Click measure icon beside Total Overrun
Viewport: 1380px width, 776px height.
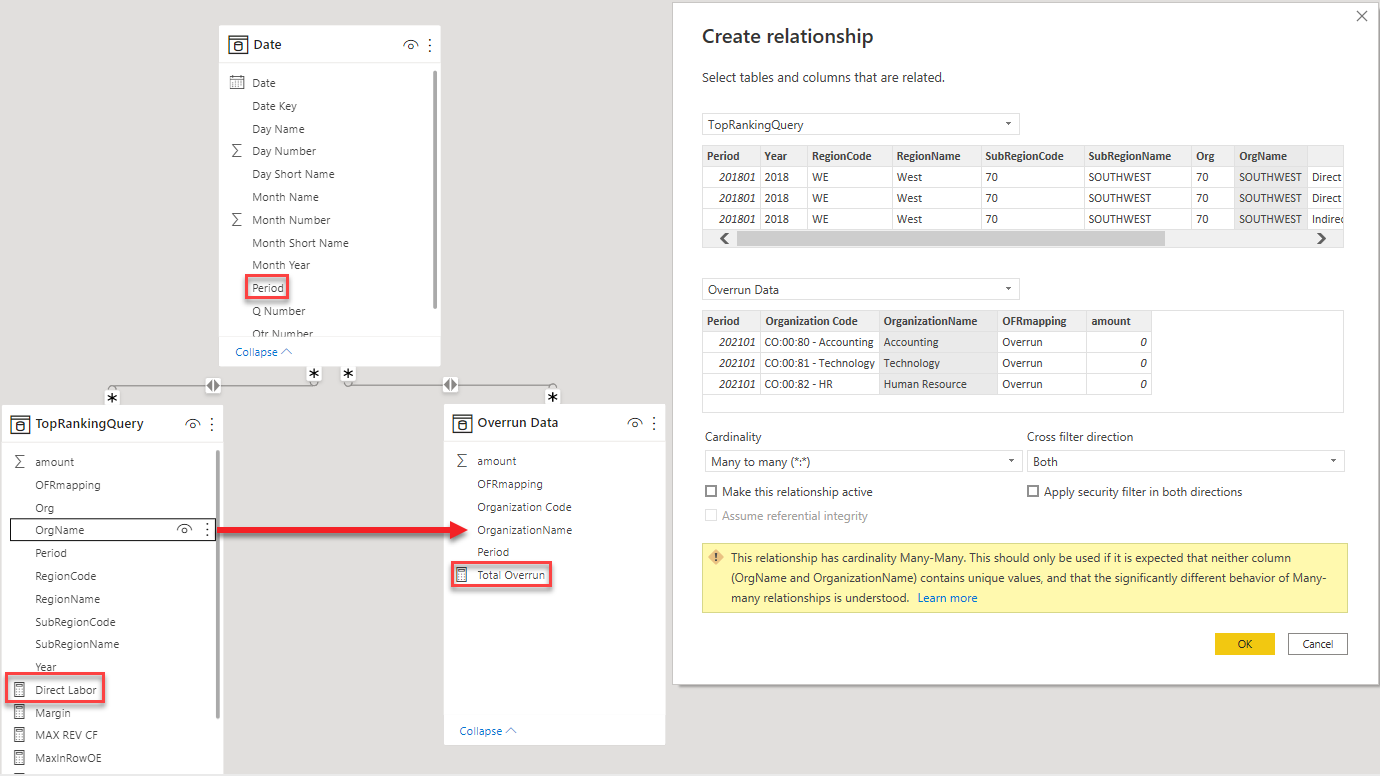(461, 575)
